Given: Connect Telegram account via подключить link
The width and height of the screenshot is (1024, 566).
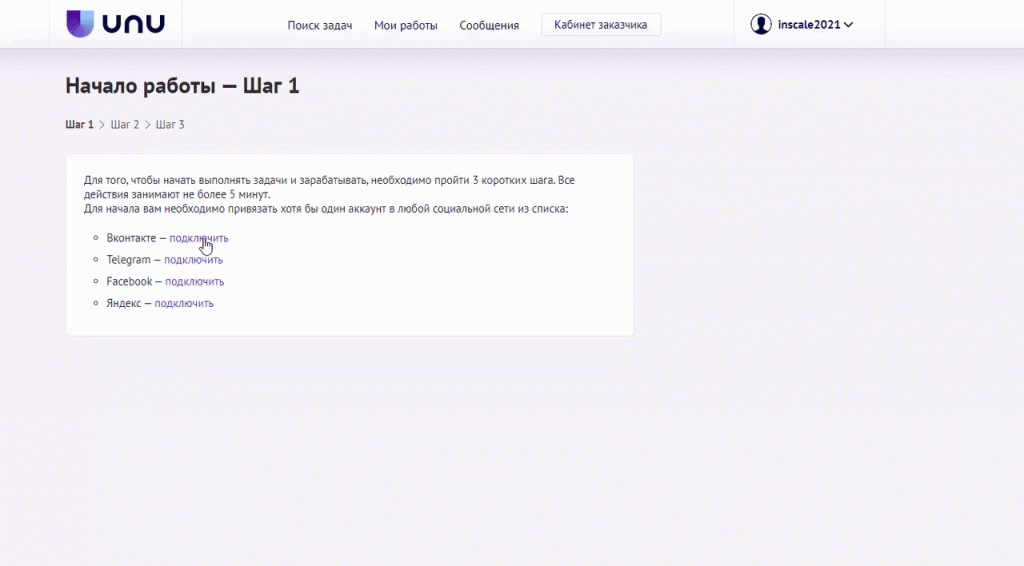Looking at the screenshot, I should (x=193, y=260).
